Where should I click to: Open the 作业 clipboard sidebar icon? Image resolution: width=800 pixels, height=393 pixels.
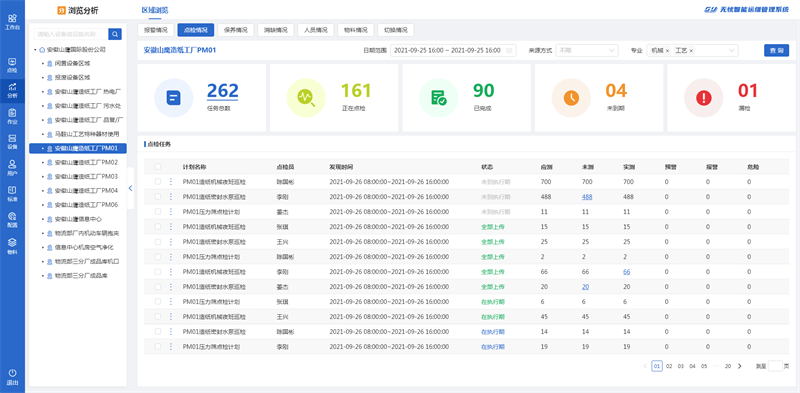[12, 117]
